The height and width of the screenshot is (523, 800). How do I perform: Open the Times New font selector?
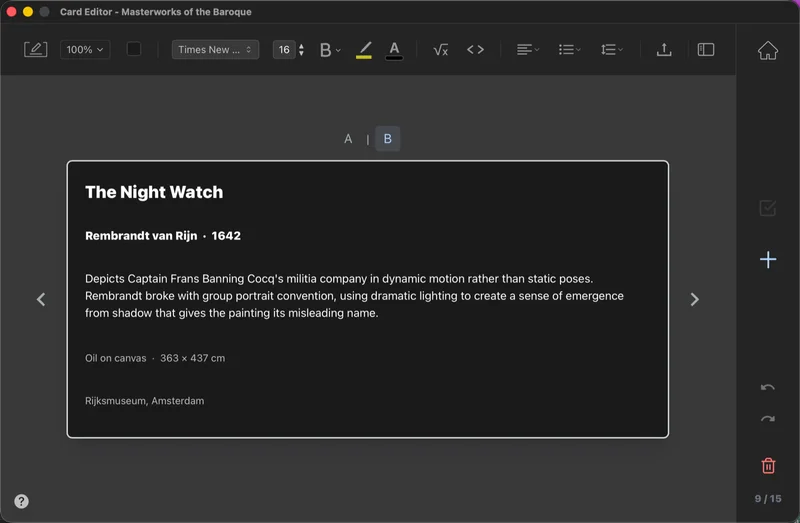215,49
